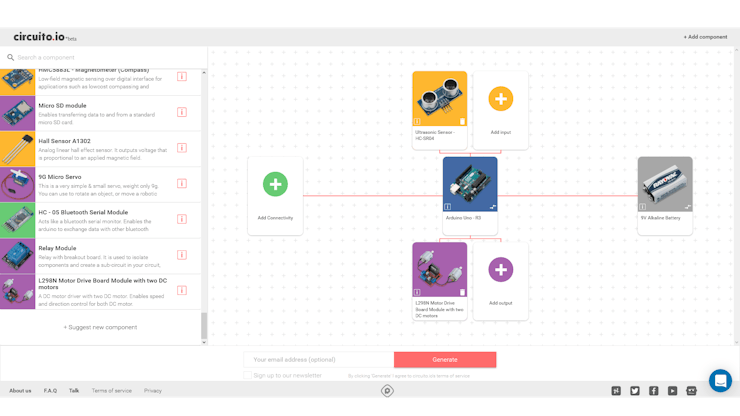Screen dimensions: 740x416
Task: Show info on 9V Alkaline Battery card
Action: pos(642,207)
